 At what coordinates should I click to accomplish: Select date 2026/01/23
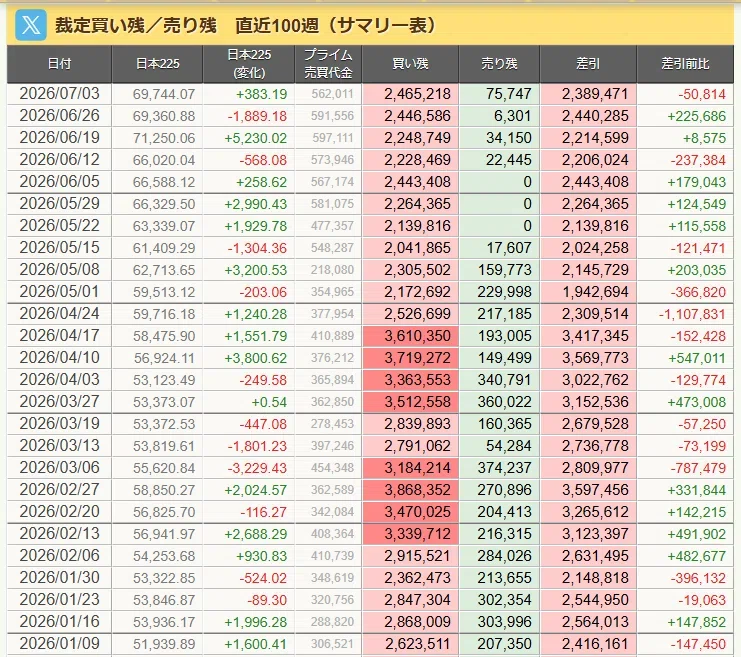pos(60,599)
